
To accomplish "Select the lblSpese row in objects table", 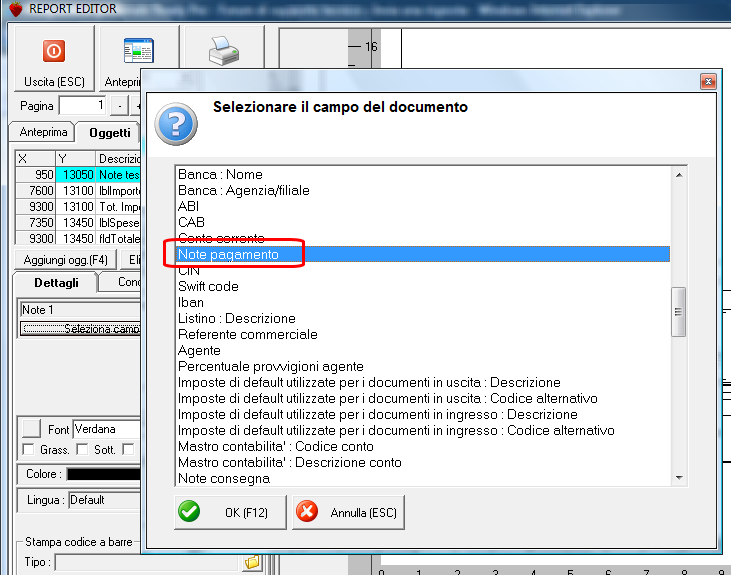I will [x=78, y=222].
